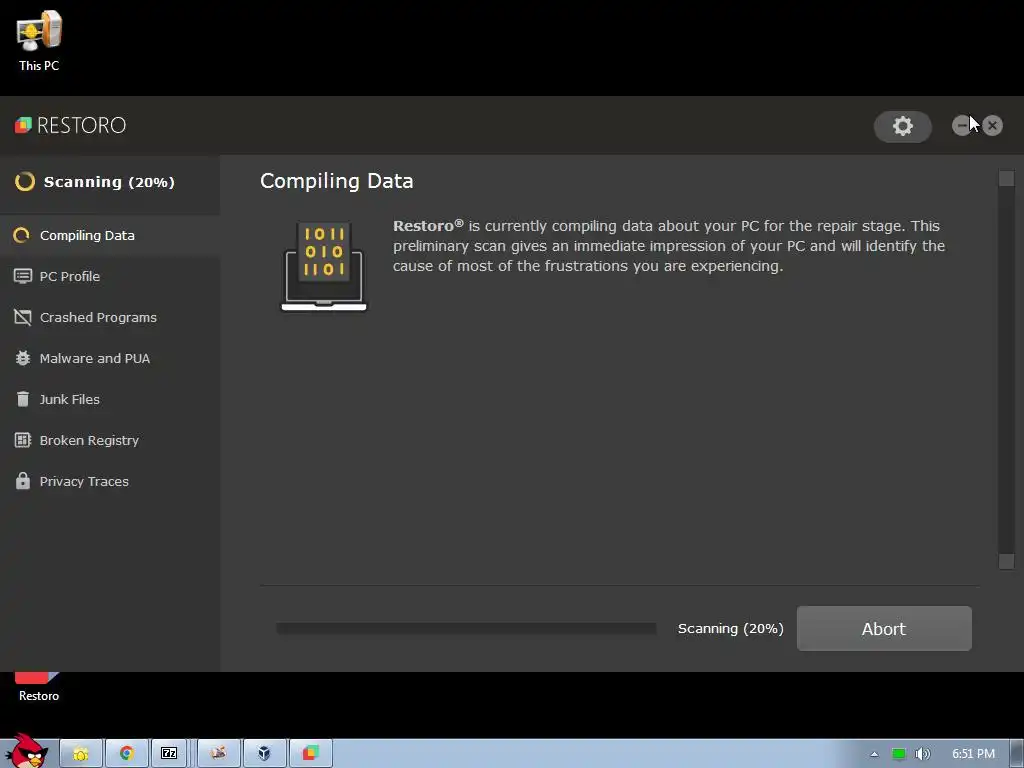The image size is (1024, 768).
Task: Select Compiling Data in the sidebar
Action: pos(110,235)
